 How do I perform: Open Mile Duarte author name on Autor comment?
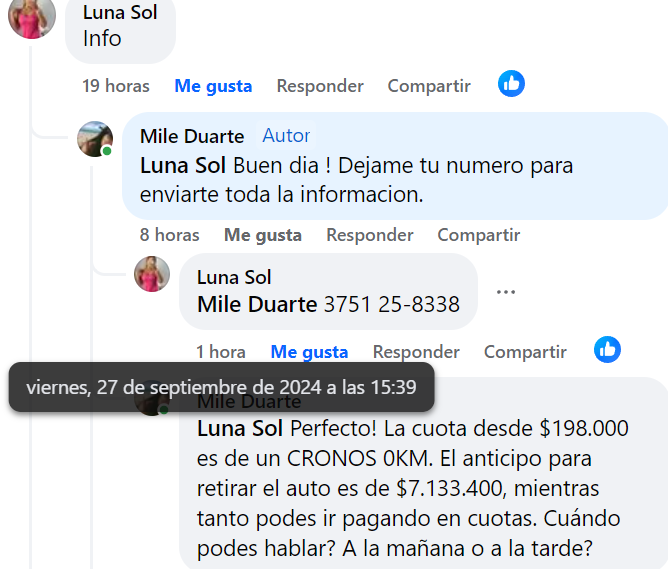coord(192,137)
